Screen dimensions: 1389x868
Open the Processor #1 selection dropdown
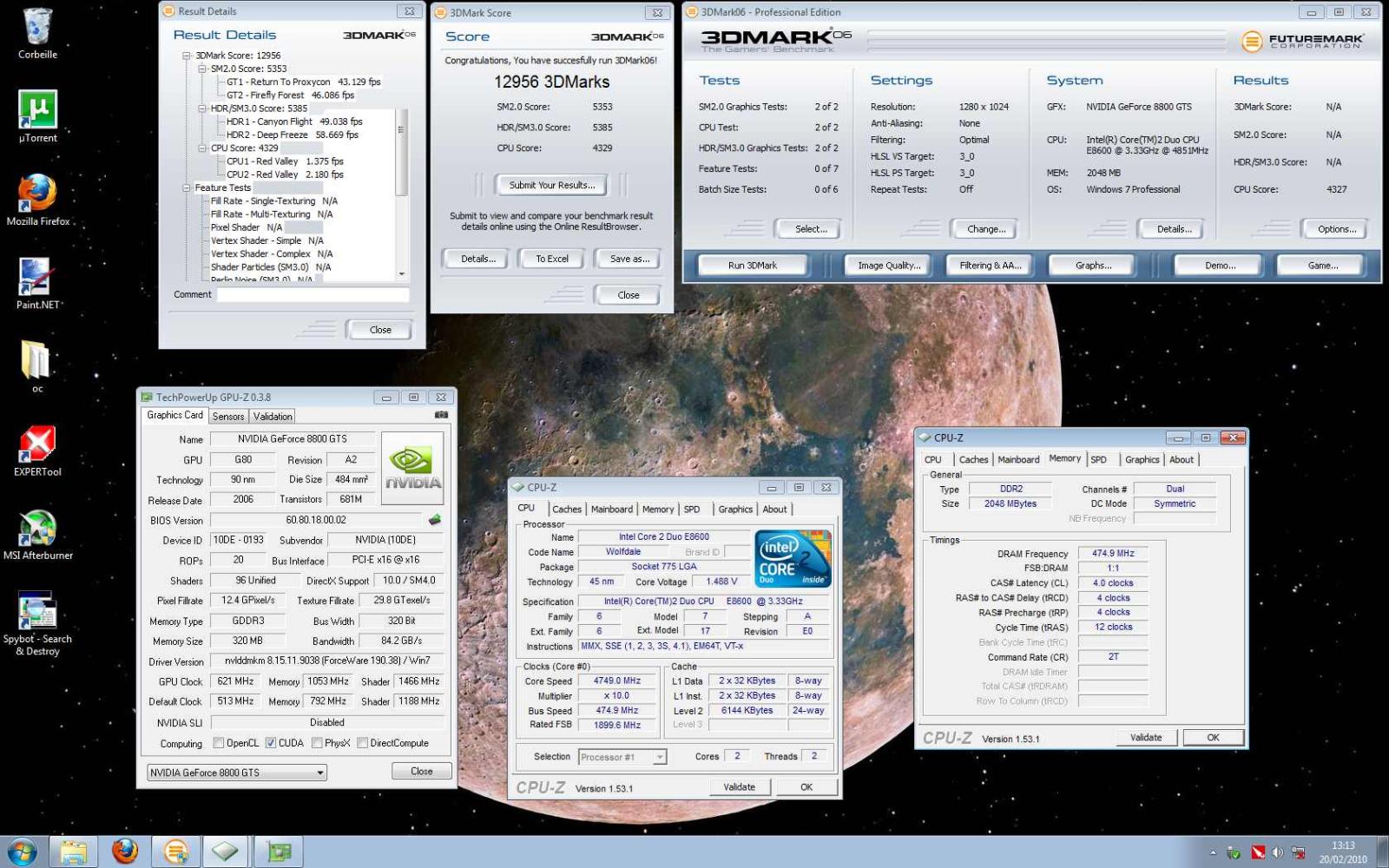pos(622,757)
